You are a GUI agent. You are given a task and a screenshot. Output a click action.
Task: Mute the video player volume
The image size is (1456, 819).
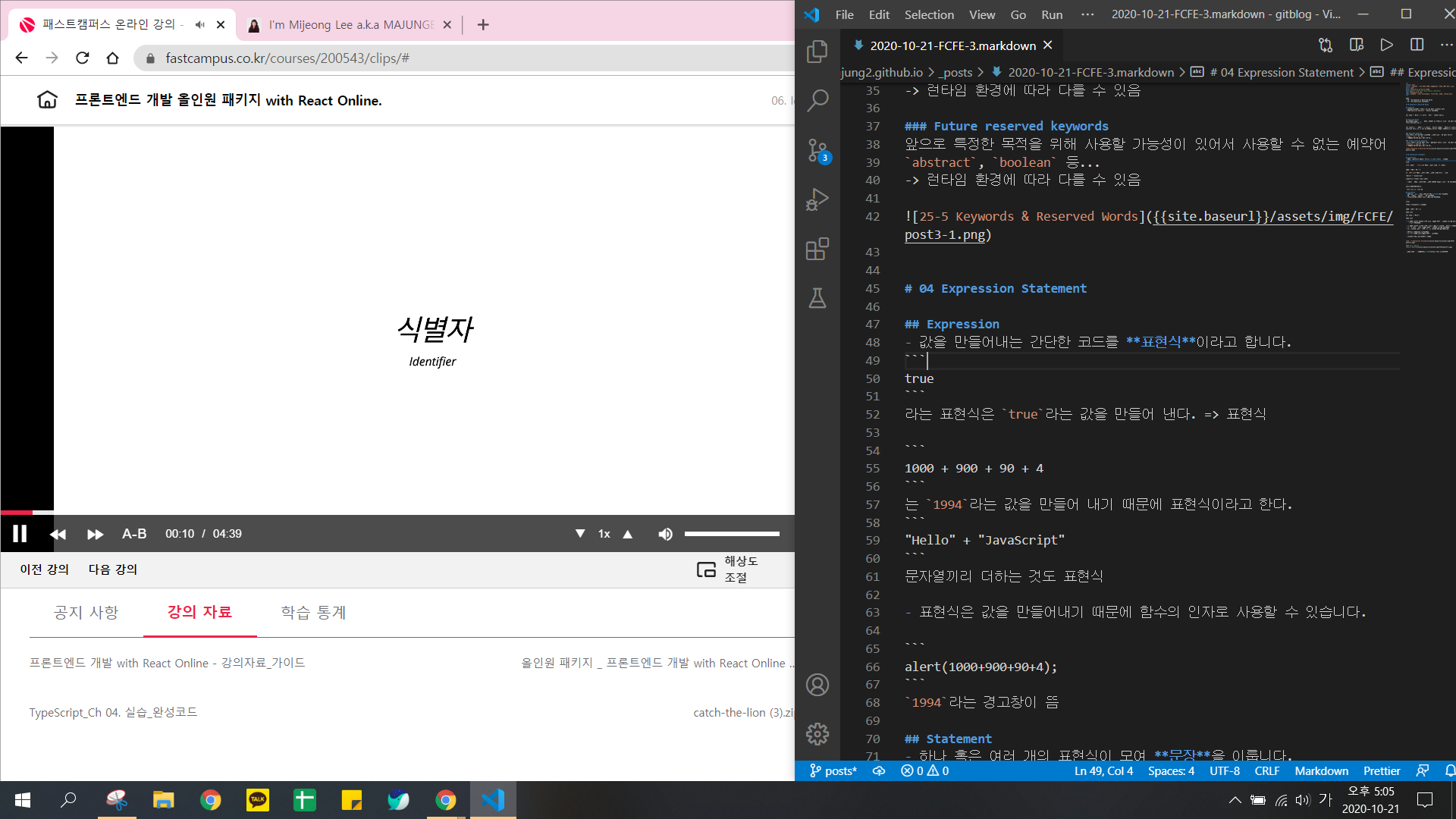(665, 534)
